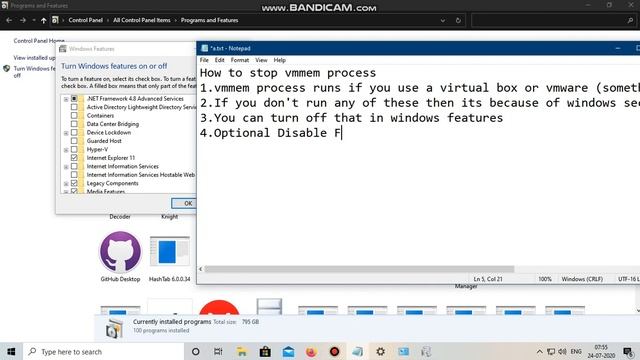Select the GitHub Desktop program icon
640x360 pixels.
coord(120,252)
